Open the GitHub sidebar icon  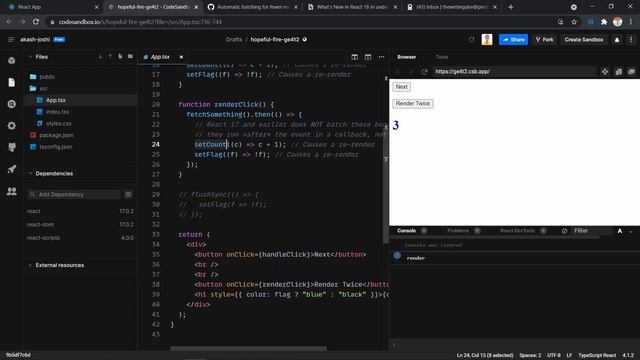coord(11,147)
